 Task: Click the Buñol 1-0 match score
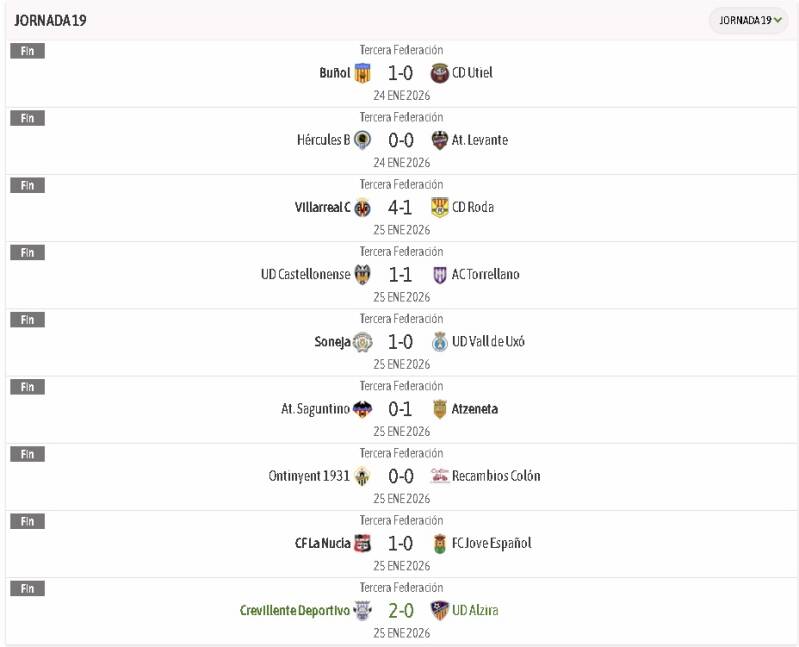coord(400,73)
